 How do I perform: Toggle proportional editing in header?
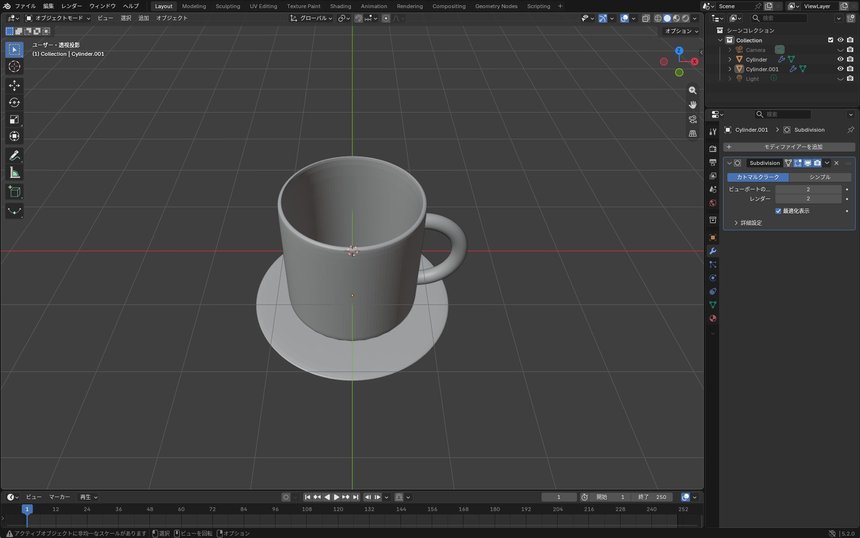pos(386,18)
